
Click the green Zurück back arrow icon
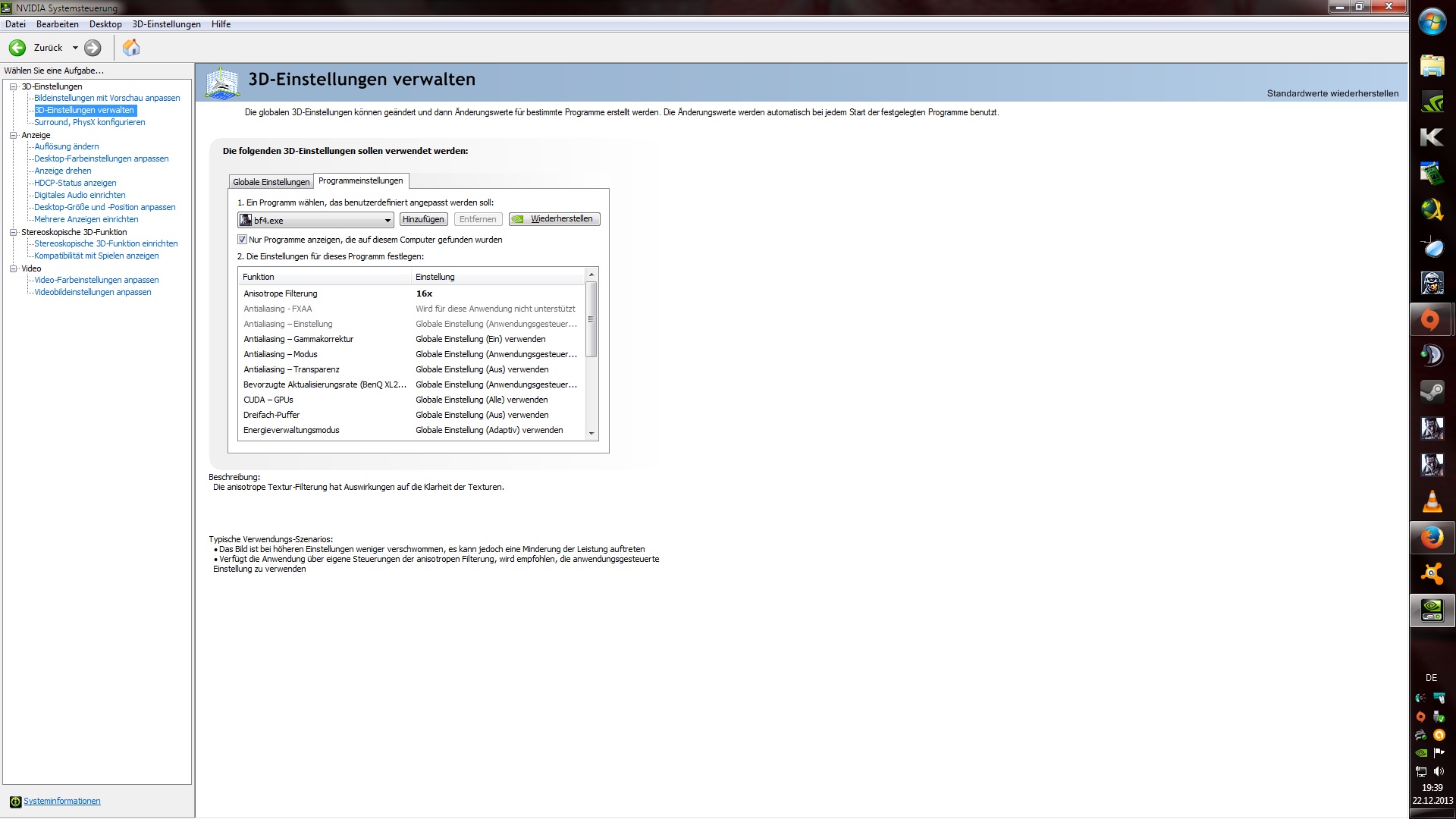17,48
